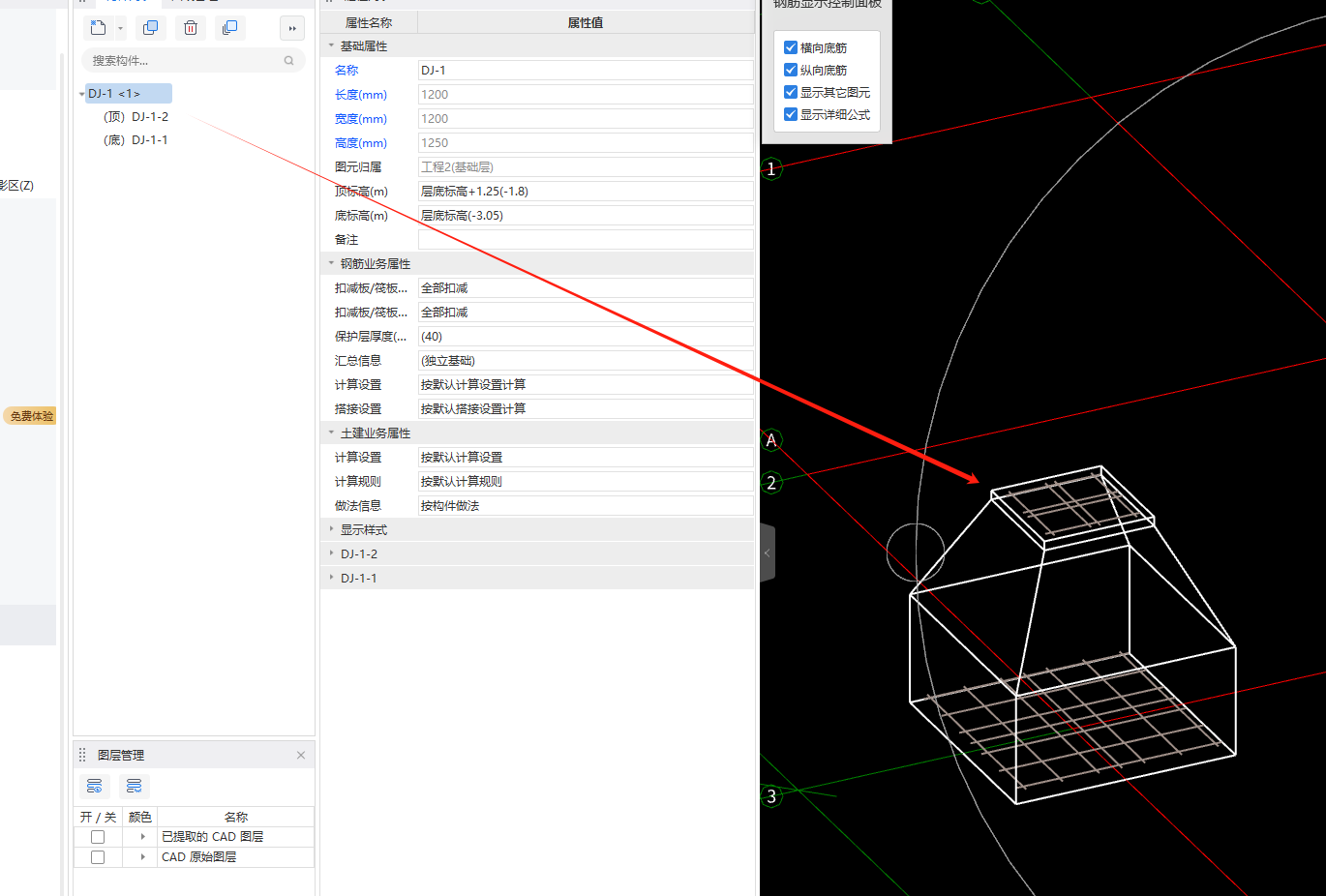Click the 搭接设置 value field

coord(586,408)
